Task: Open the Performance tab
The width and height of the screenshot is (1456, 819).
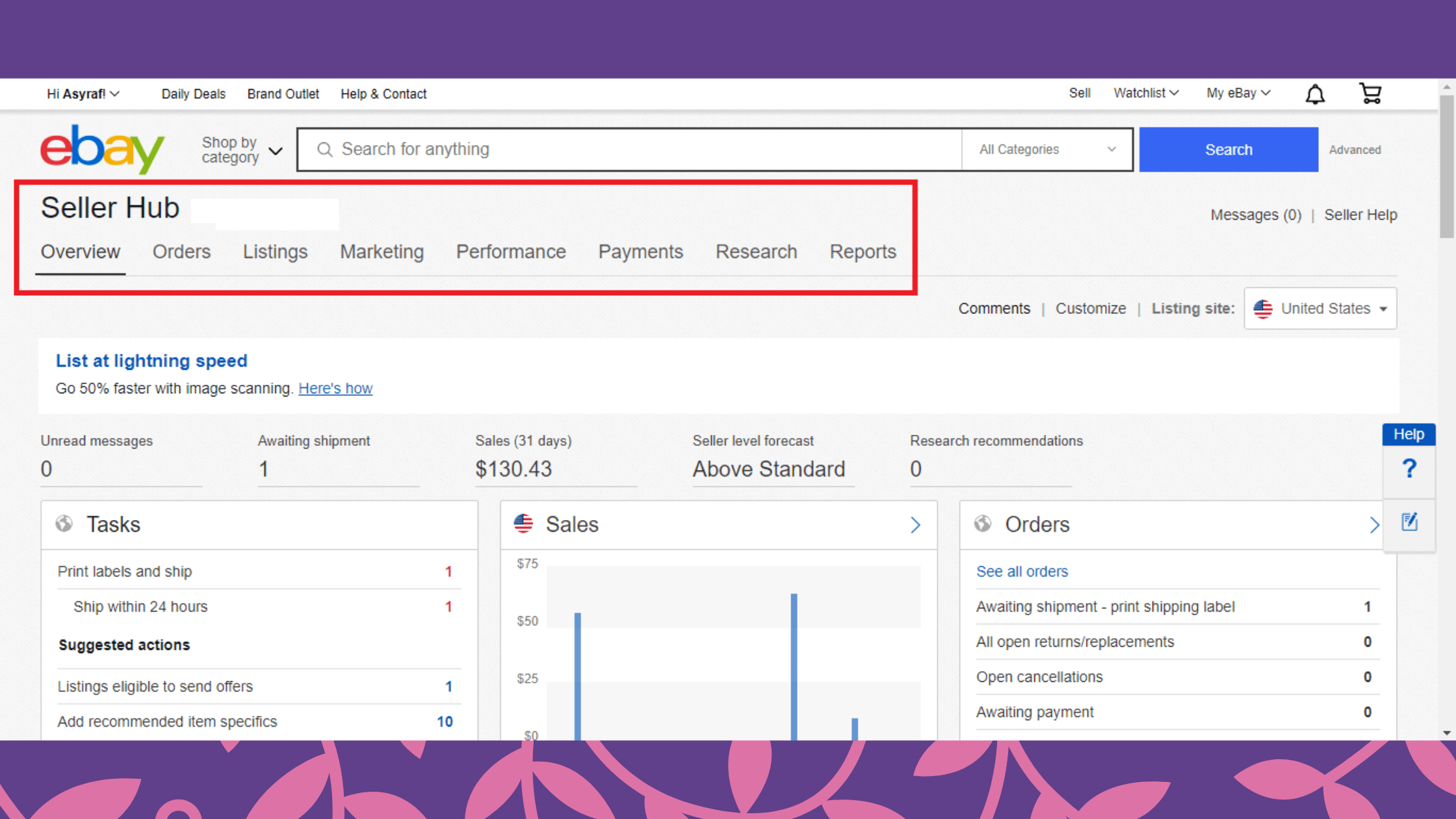Action: coord(510,252)
